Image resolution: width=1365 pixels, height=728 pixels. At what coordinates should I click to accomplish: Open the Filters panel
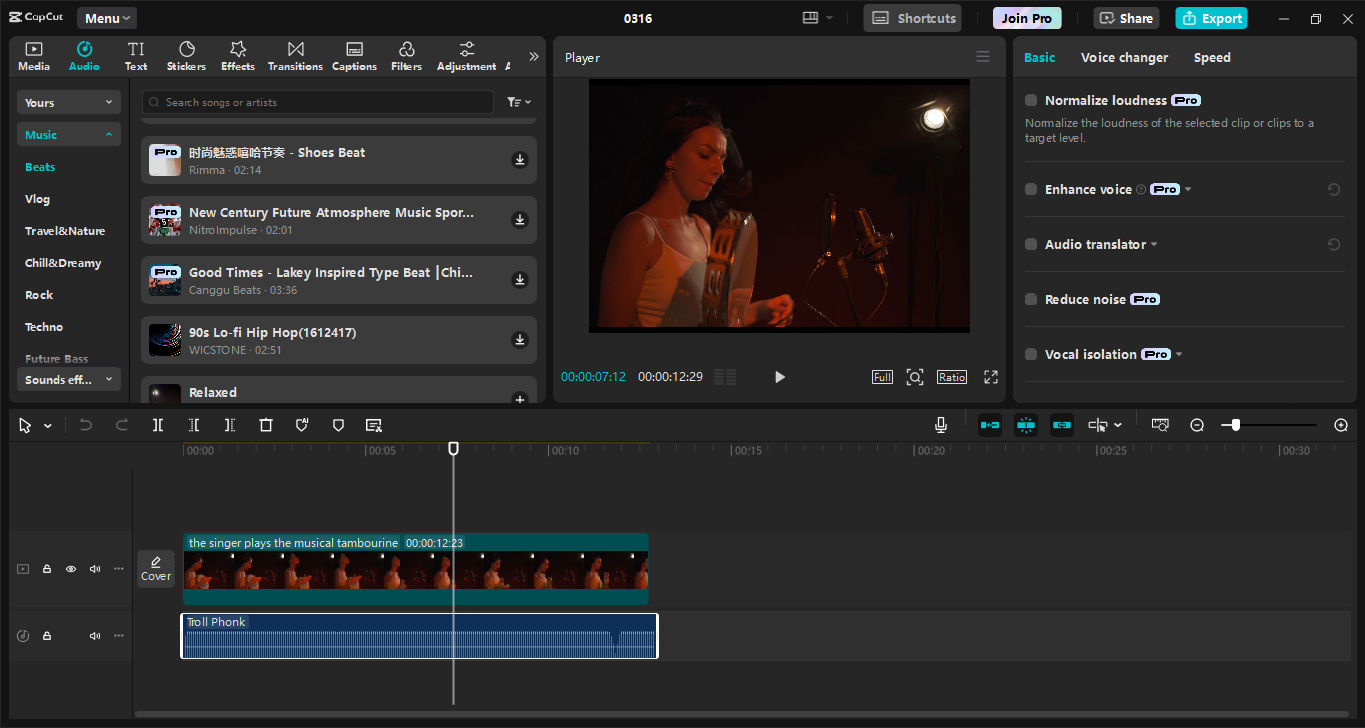(x=406, y=55)
